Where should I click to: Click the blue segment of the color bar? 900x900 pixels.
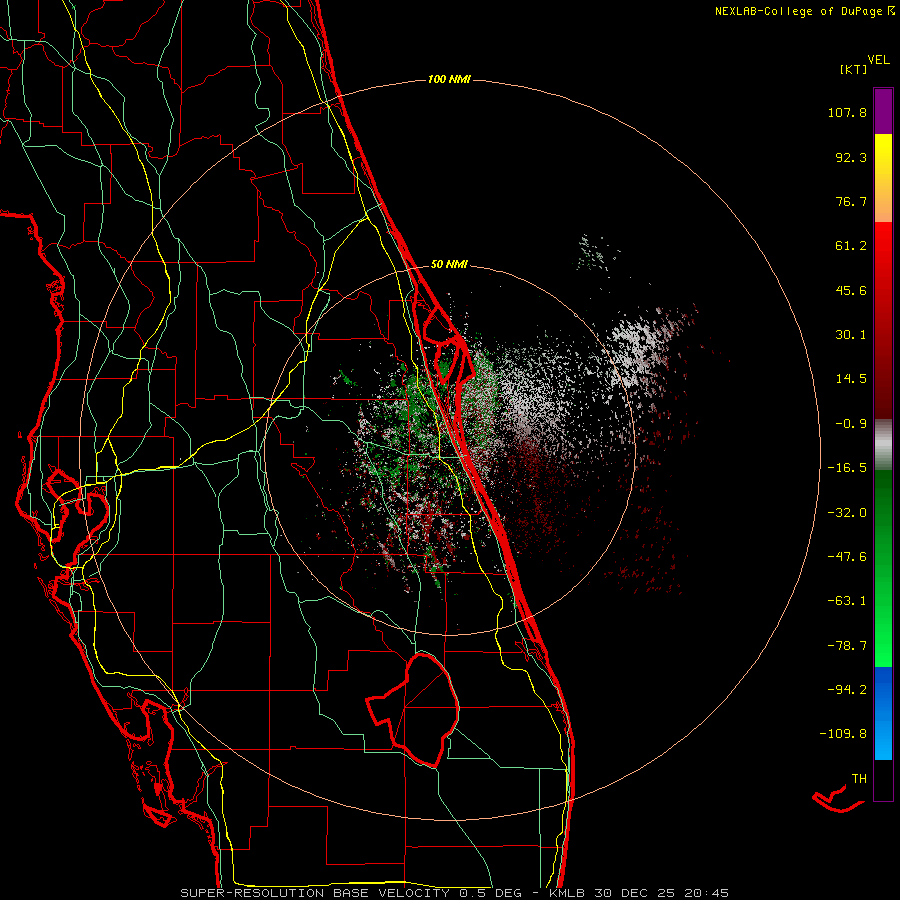[x=883, y=713]
